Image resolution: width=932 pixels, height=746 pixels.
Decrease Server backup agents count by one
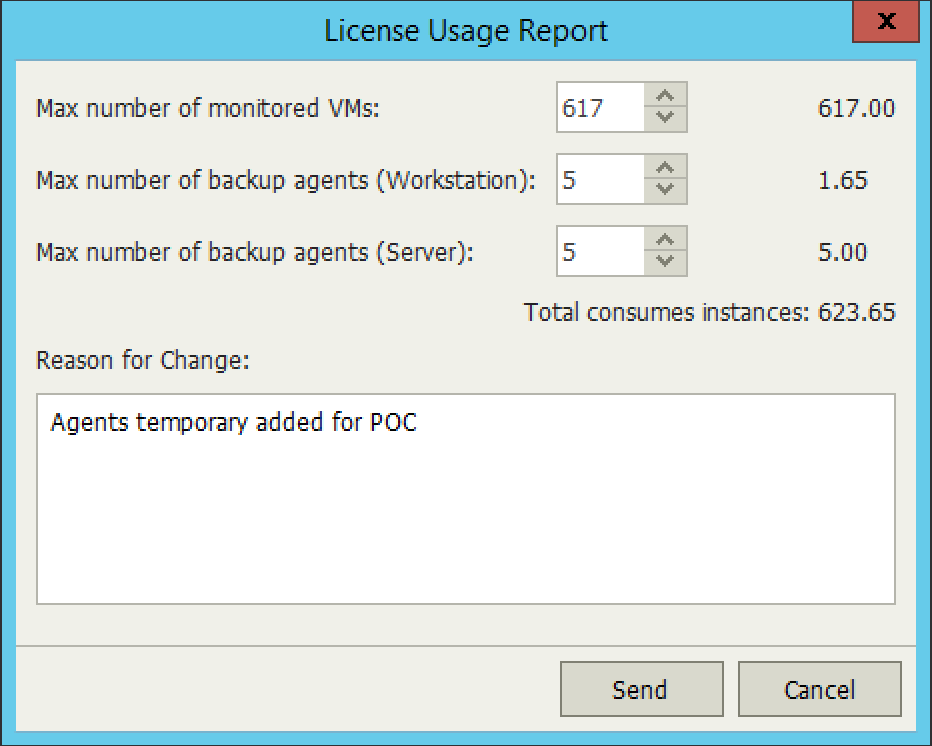[x=665, y=262]
